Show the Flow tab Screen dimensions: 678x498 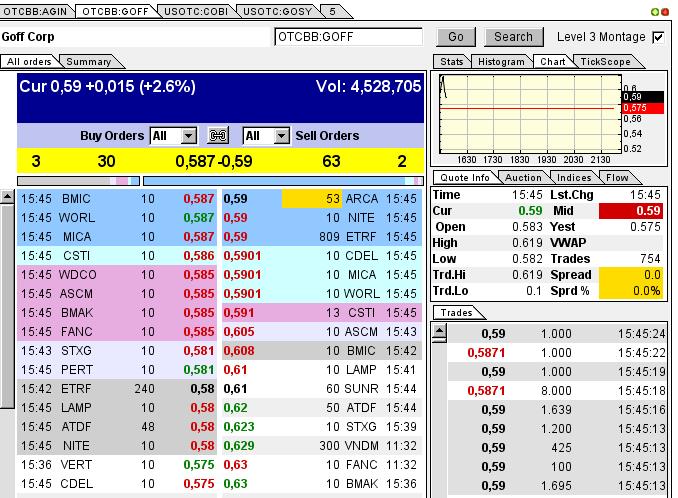pyautogui.click(x=617, y=178)
